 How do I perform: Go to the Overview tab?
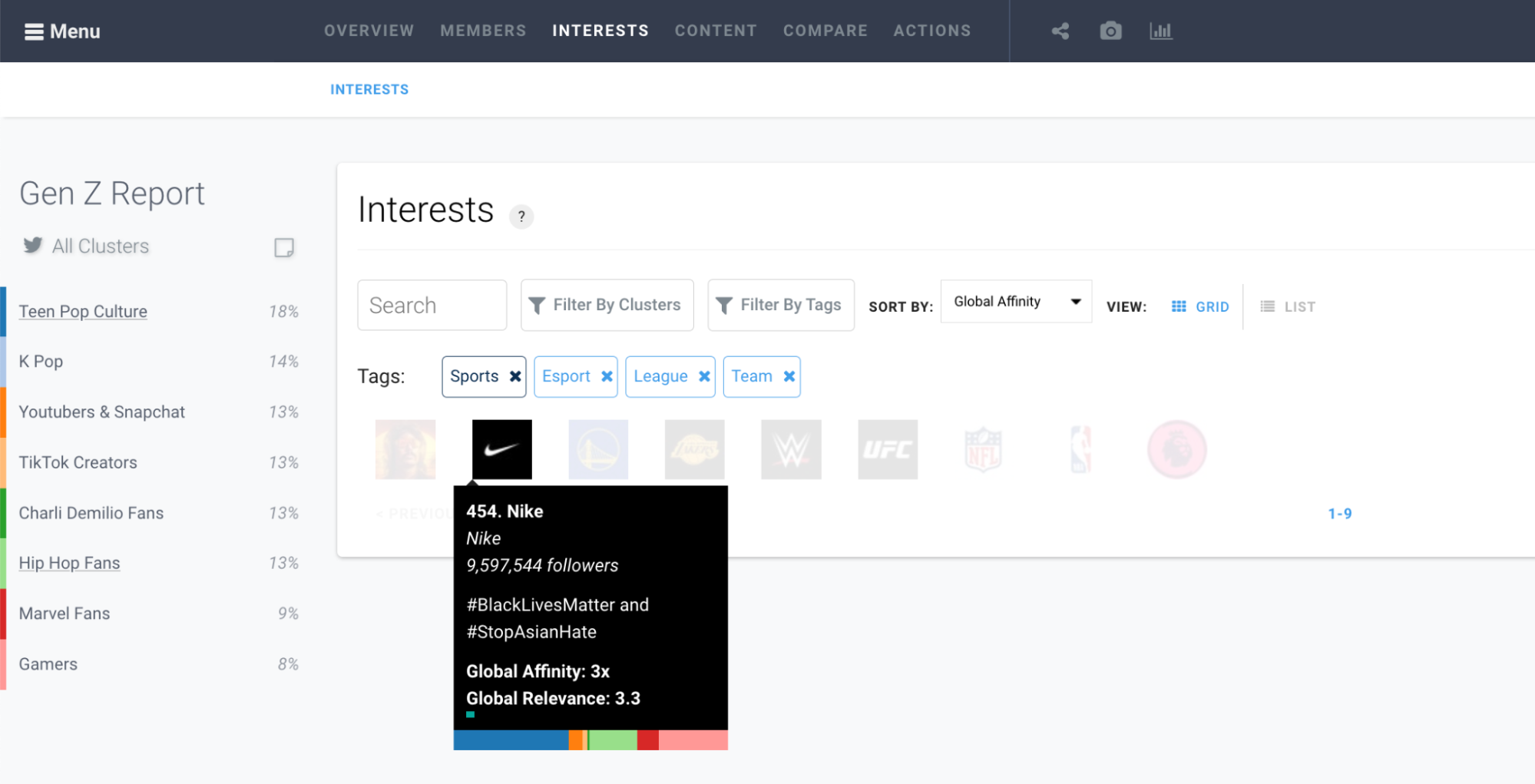369,31
